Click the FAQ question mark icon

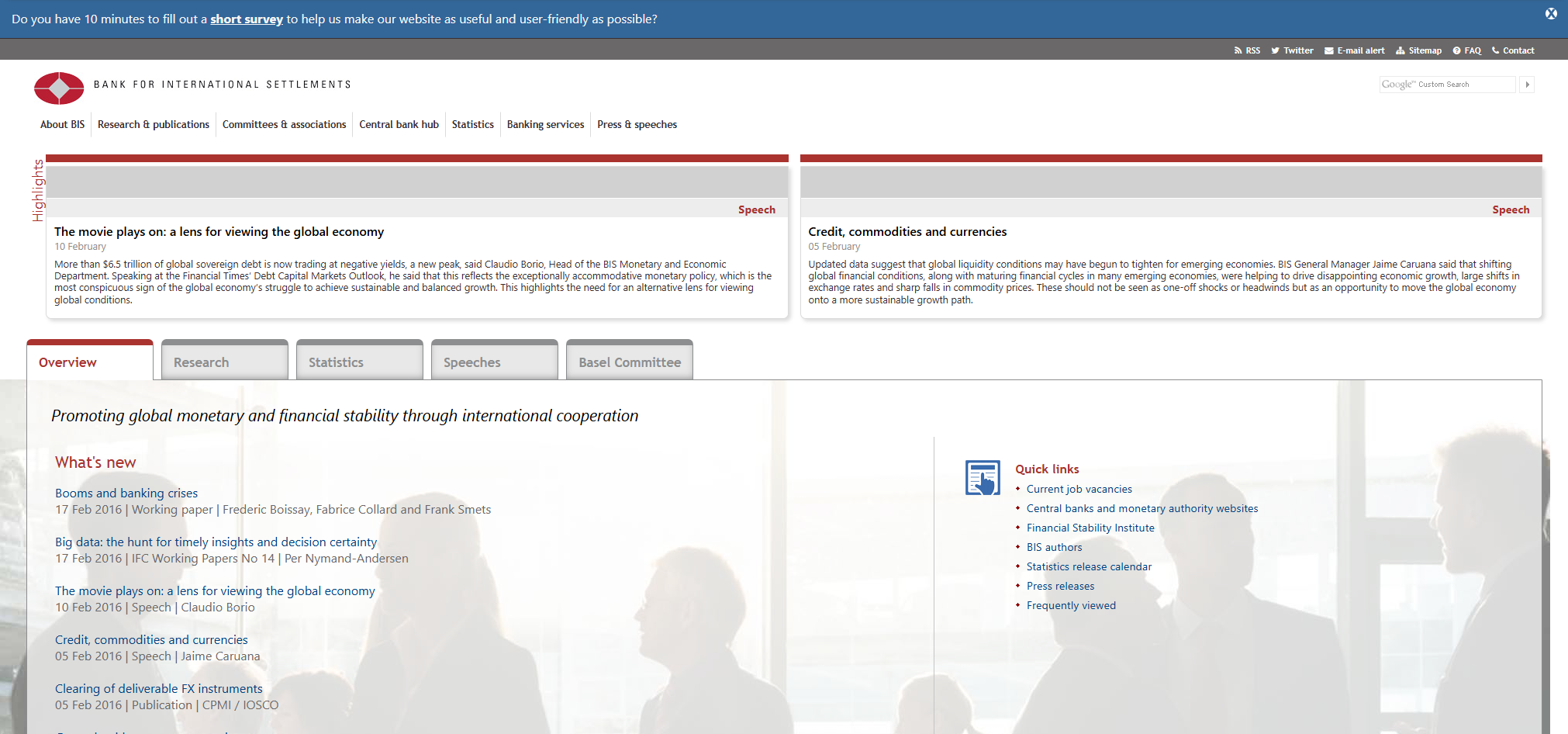pos(1456,50)
